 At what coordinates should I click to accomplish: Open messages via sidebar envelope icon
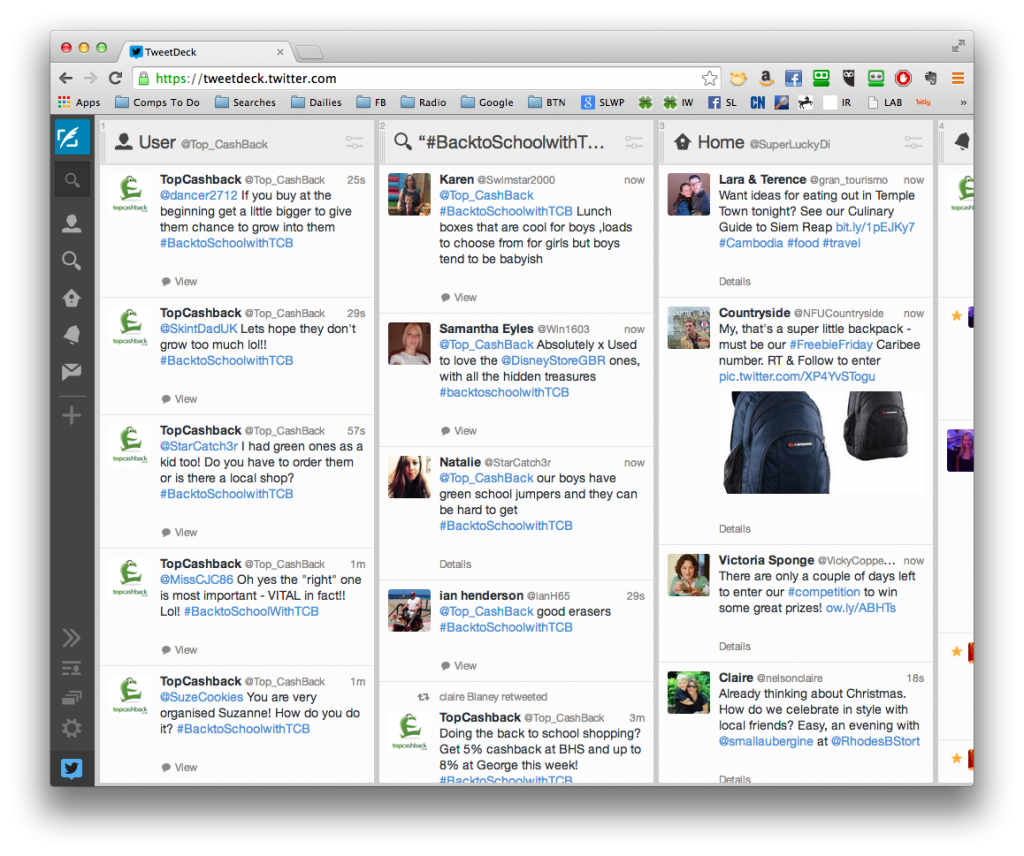(71, 372)
